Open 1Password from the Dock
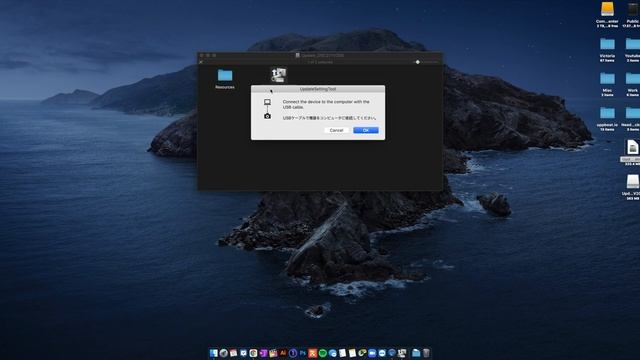 [293, 353]
